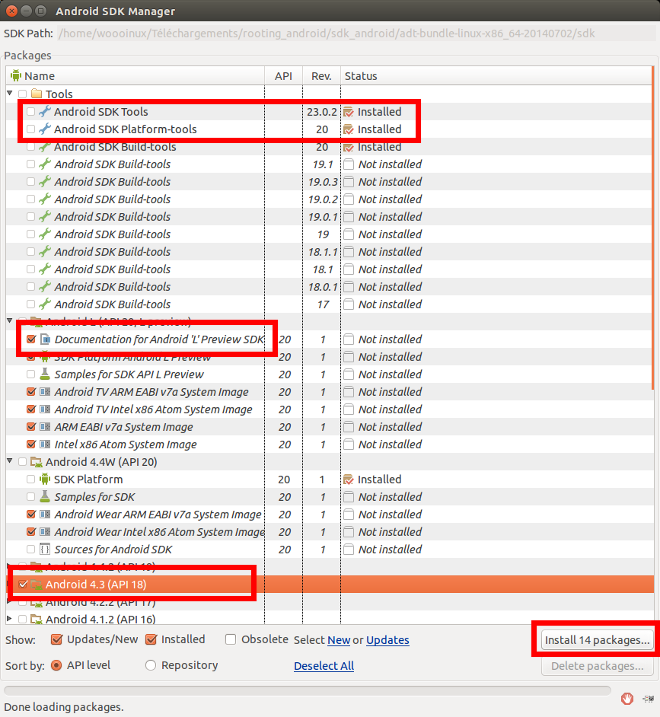Click installed status icon for SDK Platform
The image size is (660, 717).
pos(349,479)
